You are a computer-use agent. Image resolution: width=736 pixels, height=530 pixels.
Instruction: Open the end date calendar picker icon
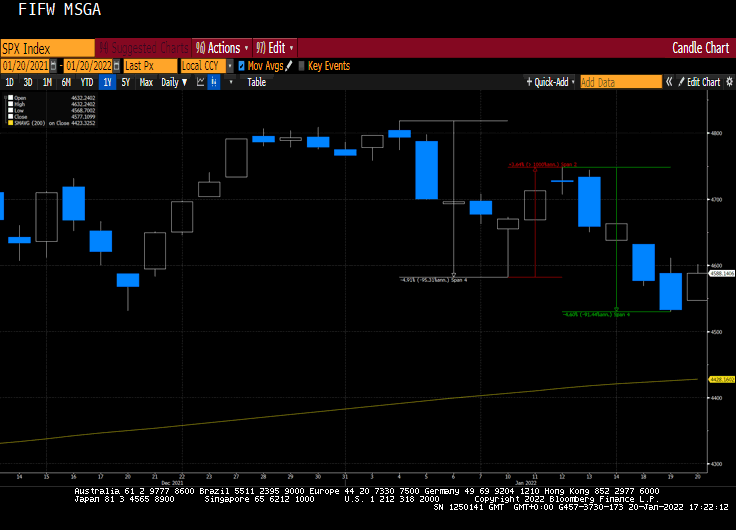[x=116, y=66]
